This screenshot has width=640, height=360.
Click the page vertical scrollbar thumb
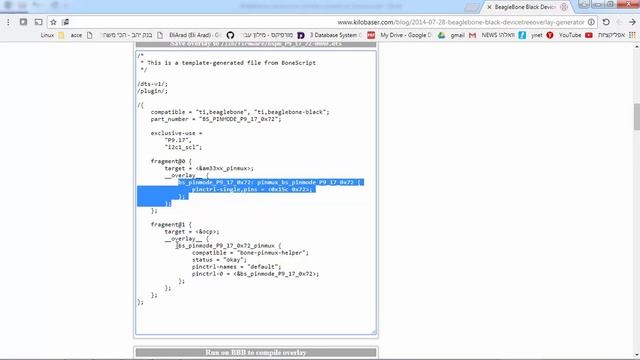click(637, 117)
